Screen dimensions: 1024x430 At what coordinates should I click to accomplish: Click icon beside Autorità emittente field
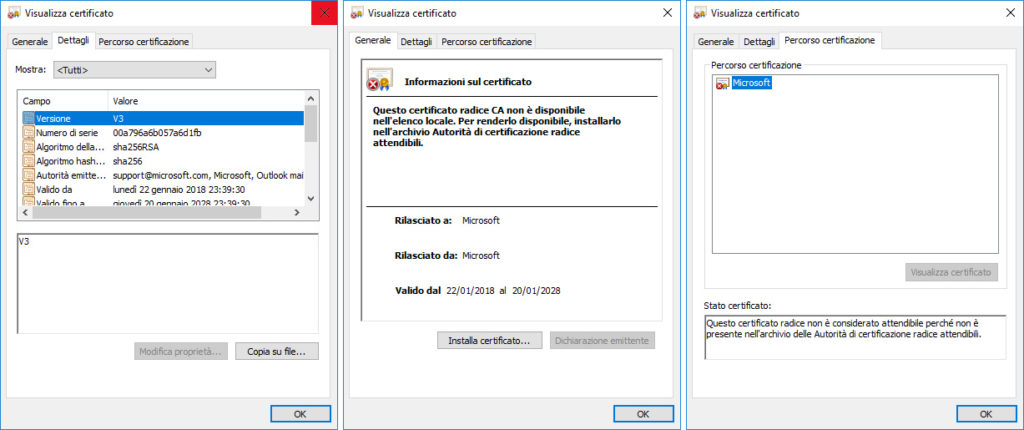click(28, 175)
